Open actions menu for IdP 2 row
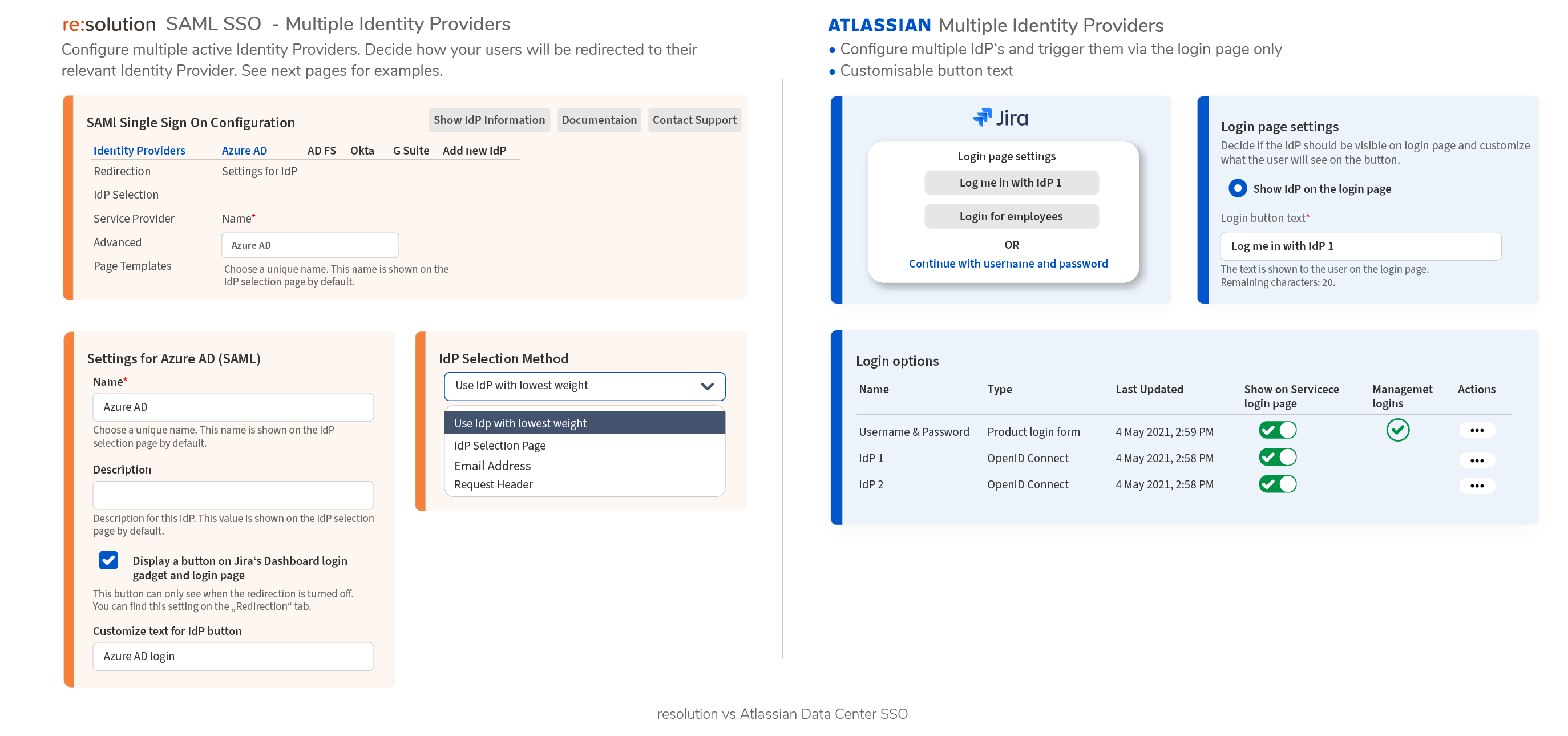This screenshot has height=736, width=1568. (x=1476, y=486)
